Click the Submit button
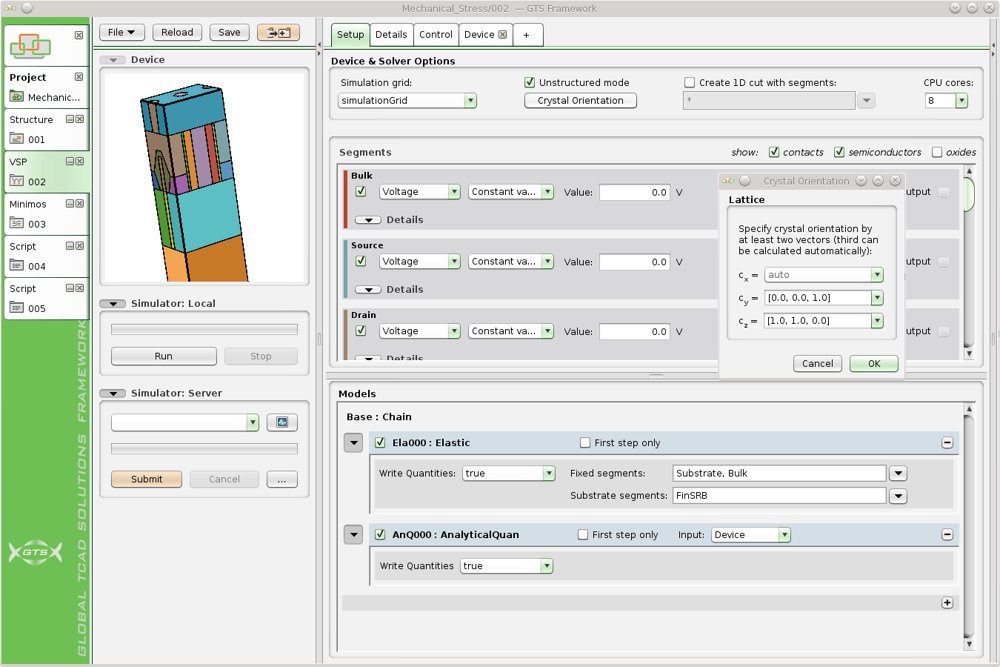Screen dimensions: 1000x667 [x=147, y=479]
